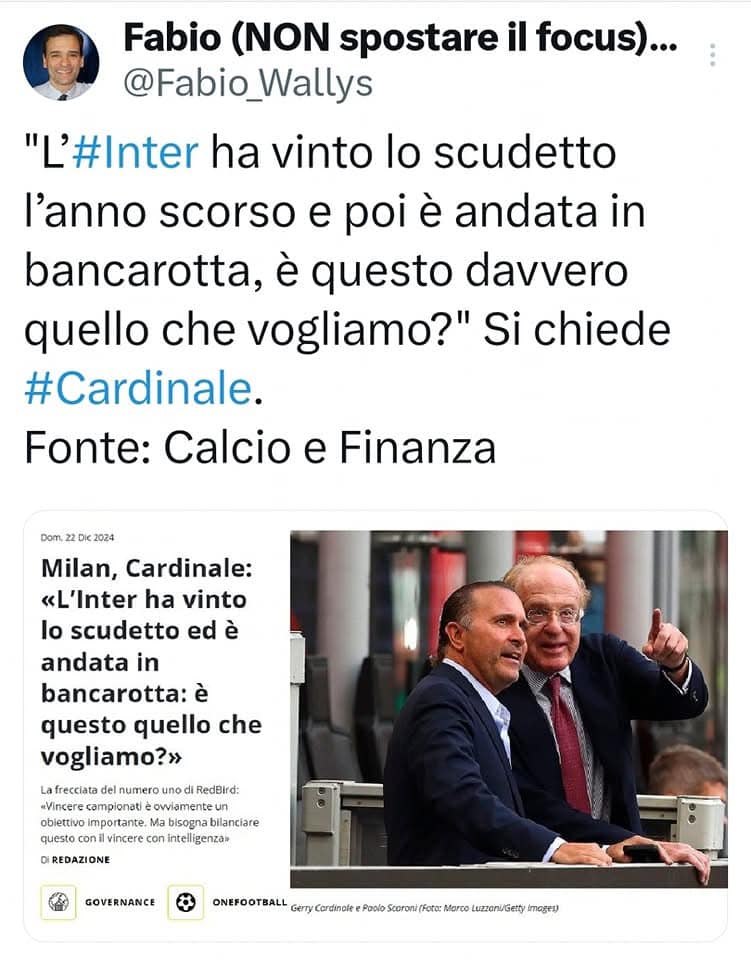The width and height of the screenshot is (751, 960).
Task: Select the article date Dom. 22 Dic 2024
Action: (77, 538)
